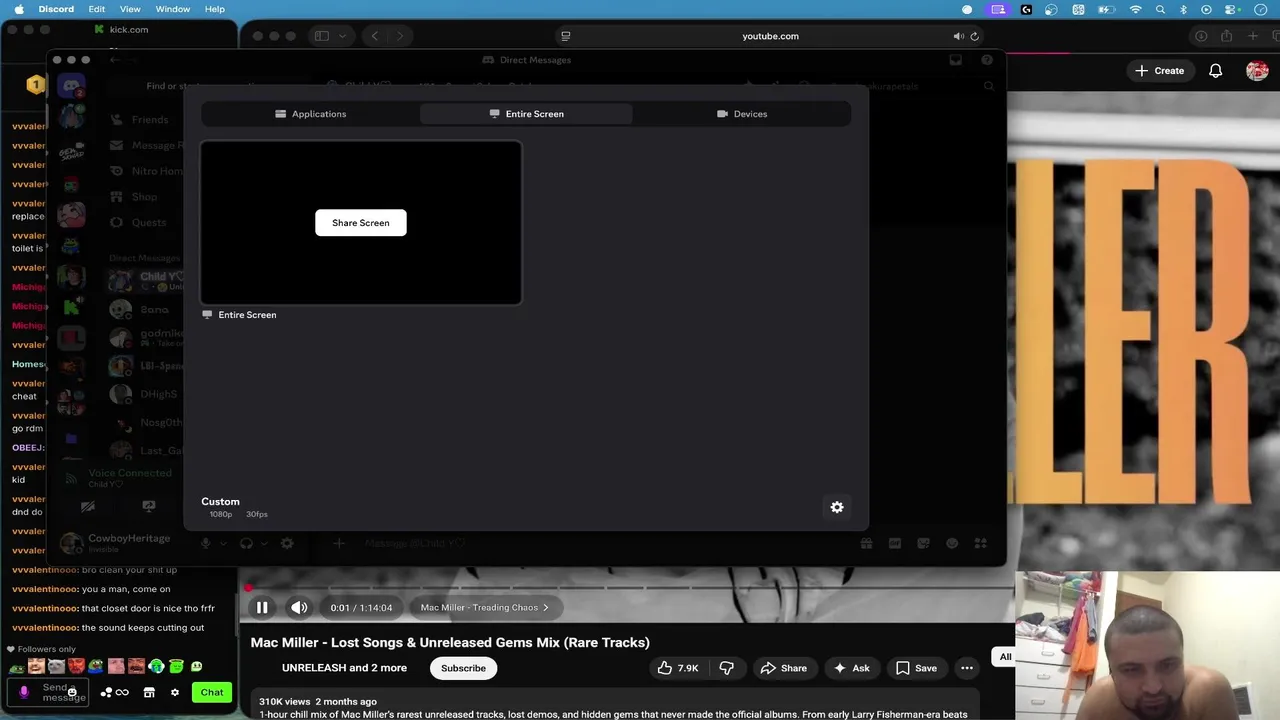The image size is (1280, 720).
Task: Open the Kick chat store icon
Action: tap(149, 692)
